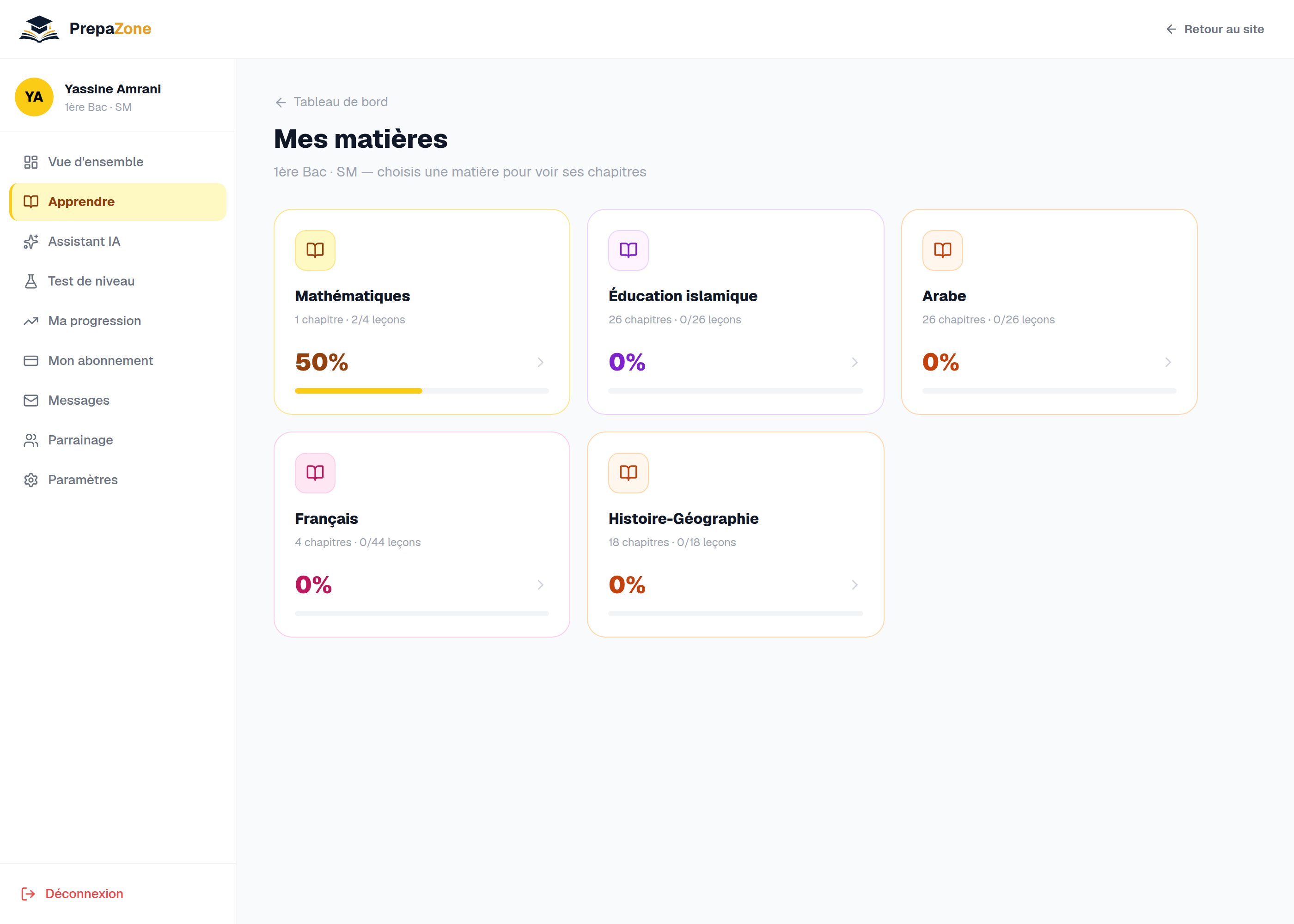Click the pink book icon on Français card
Viewport: 1294px width, 924px height.
point(315,473)
